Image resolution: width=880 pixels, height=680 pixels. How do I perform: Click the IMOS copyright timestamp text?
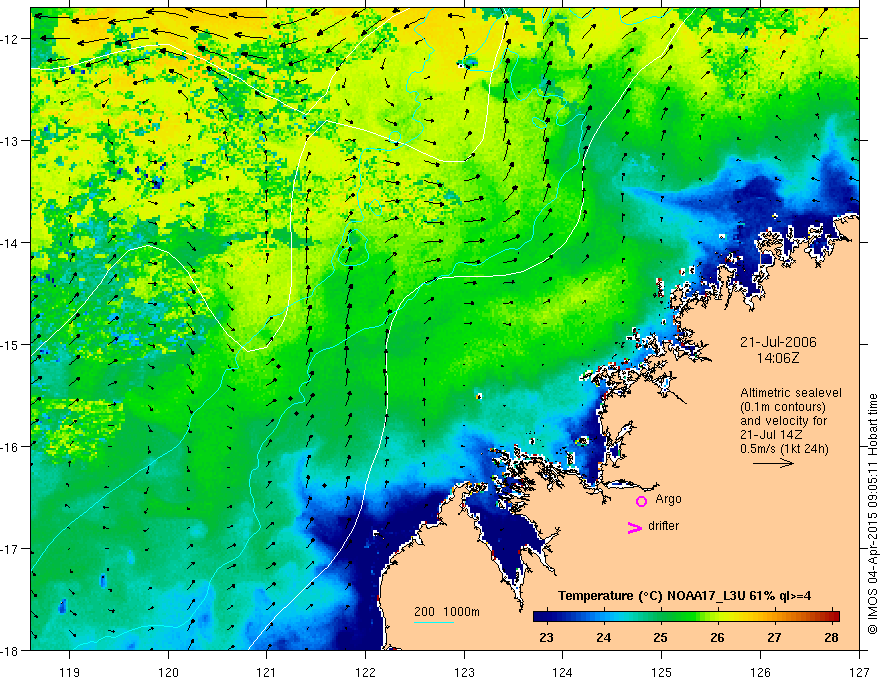click(x=872, y=513)
